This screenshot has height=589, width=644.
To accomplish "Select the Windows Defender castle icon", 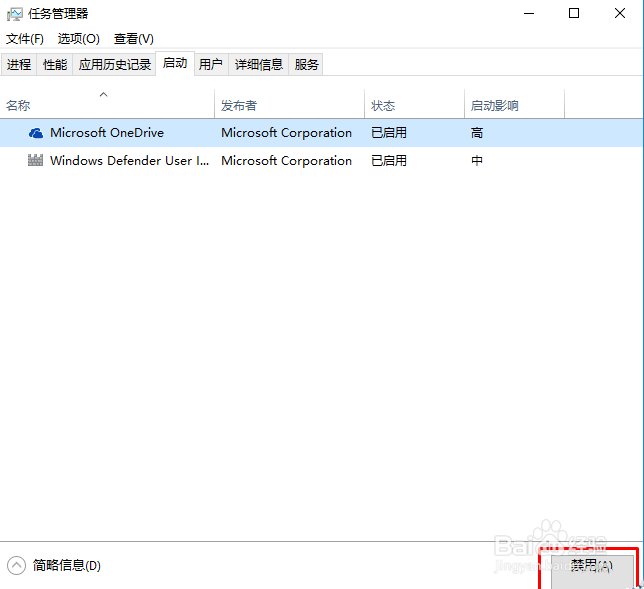I will tap(35, 160).
